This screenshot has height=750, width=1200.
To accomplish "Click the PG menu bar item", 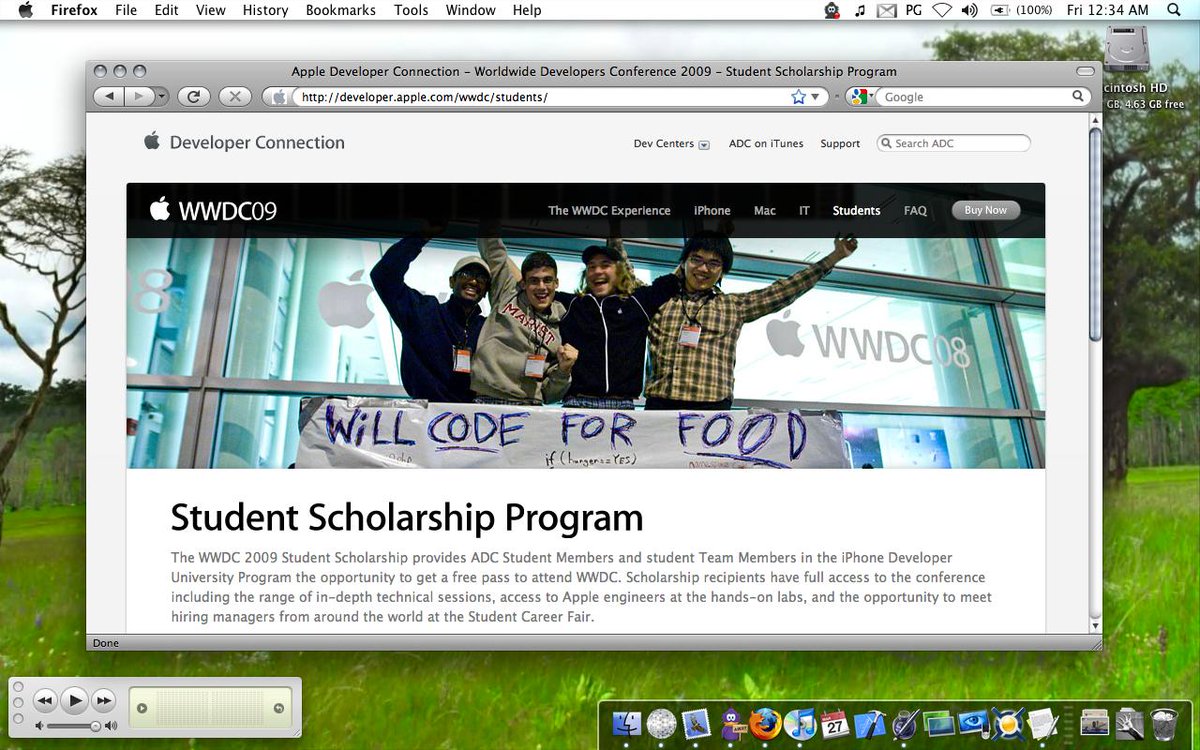I will click(913, 10).
